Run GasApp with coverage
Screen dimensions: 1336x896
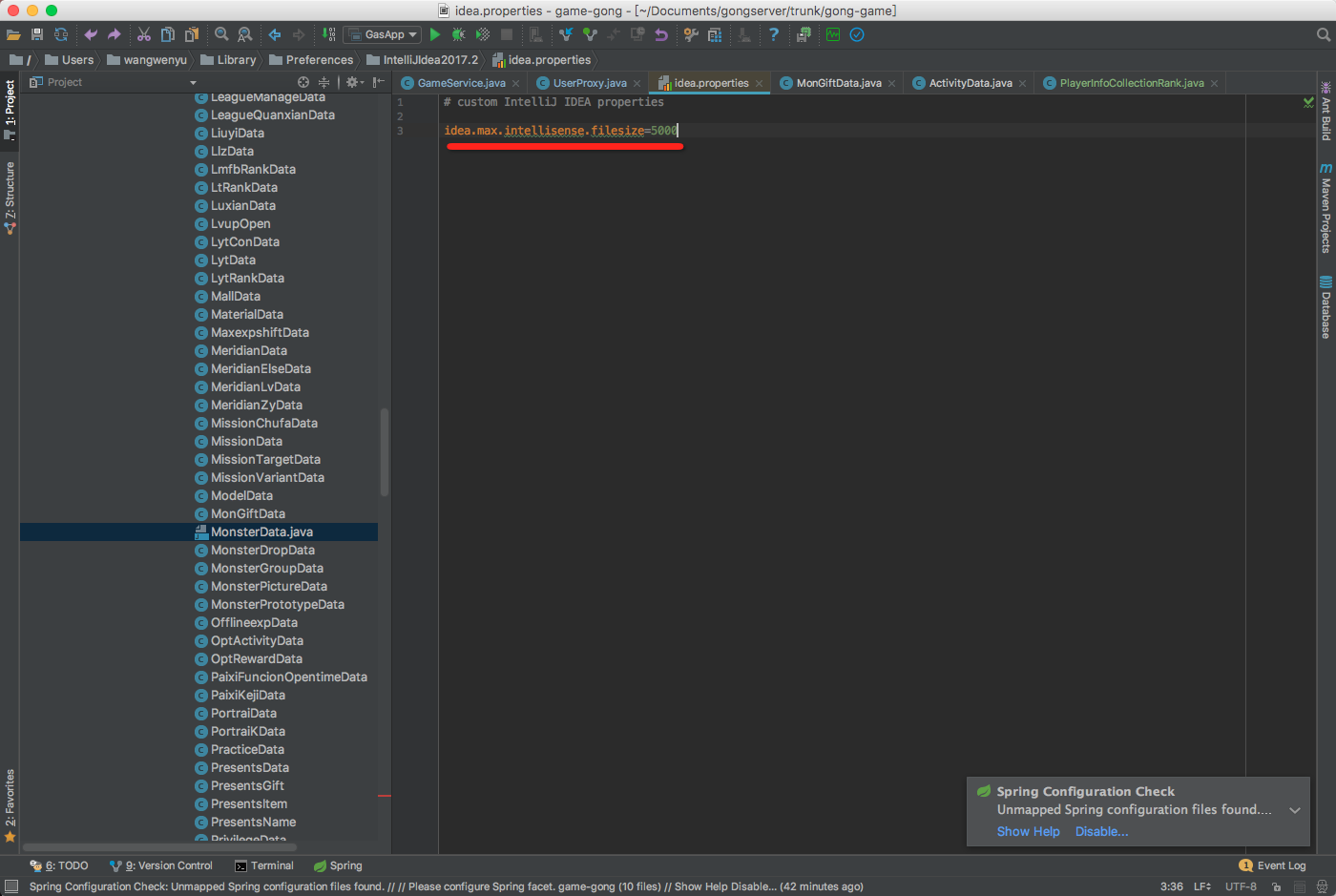(482, 34)
